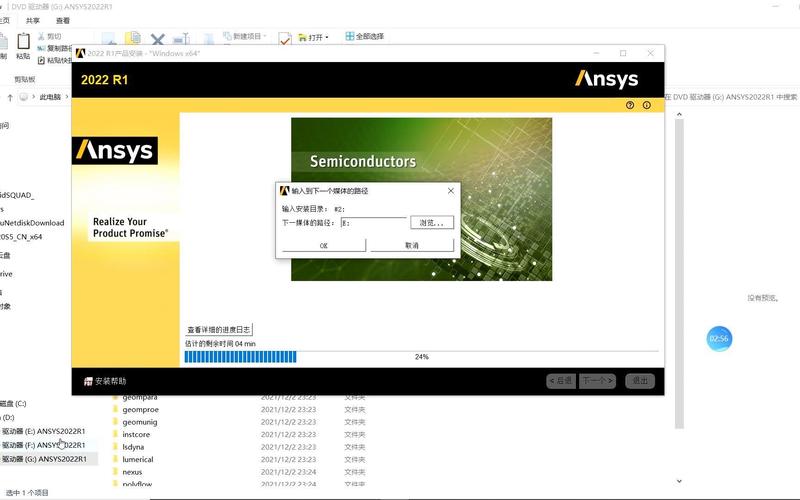Click the 文件夹 type cell for lsdyna
The image size is (800, 500).
coord(355,447)
